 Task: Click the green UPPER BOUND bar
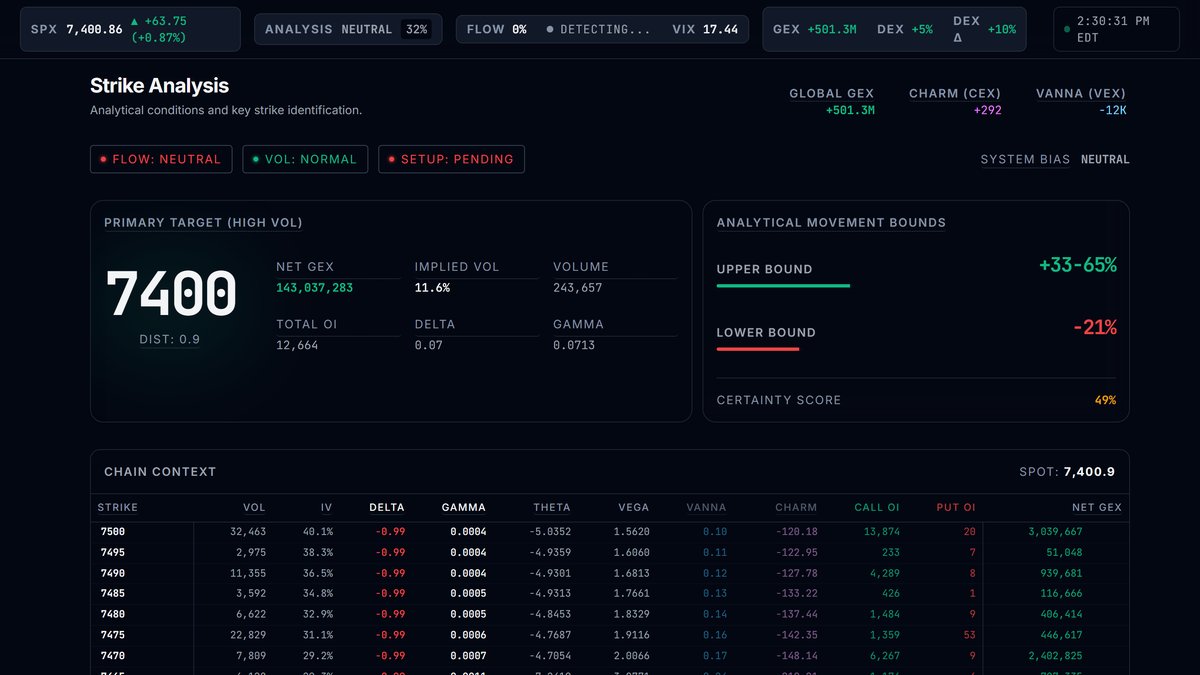tap(783, 286)
